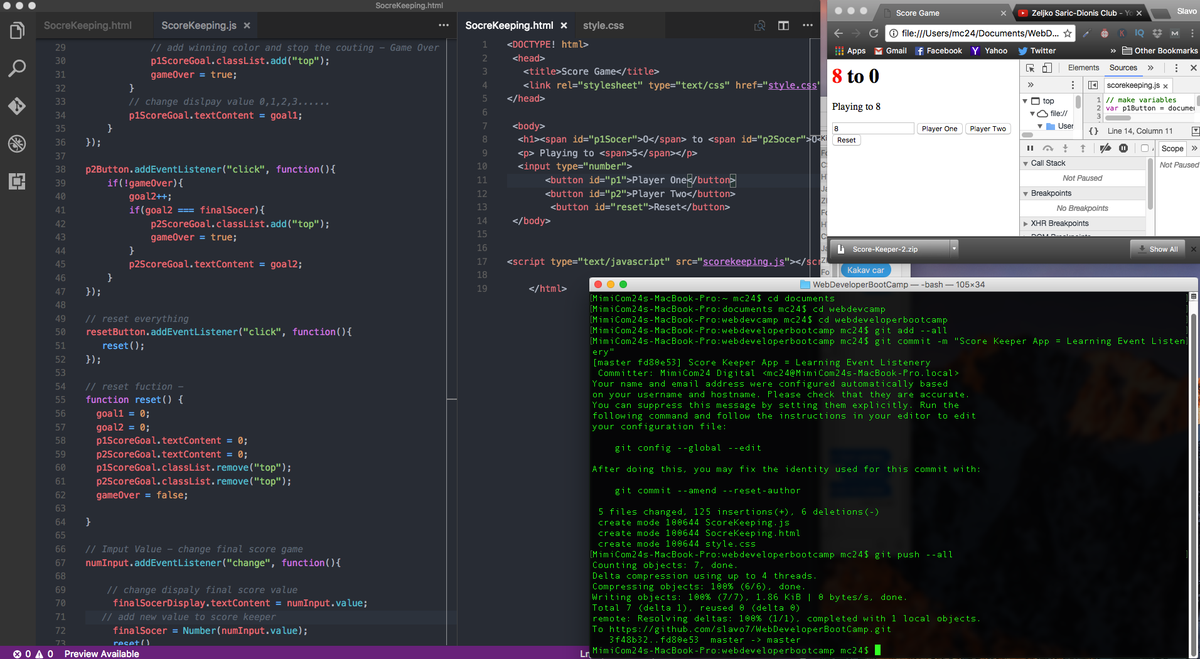Toggle Pause on exceptions in DevTools
The width and height of the screenshot is (1200, 659).
pyautogui.click(x=1123, y=148)
